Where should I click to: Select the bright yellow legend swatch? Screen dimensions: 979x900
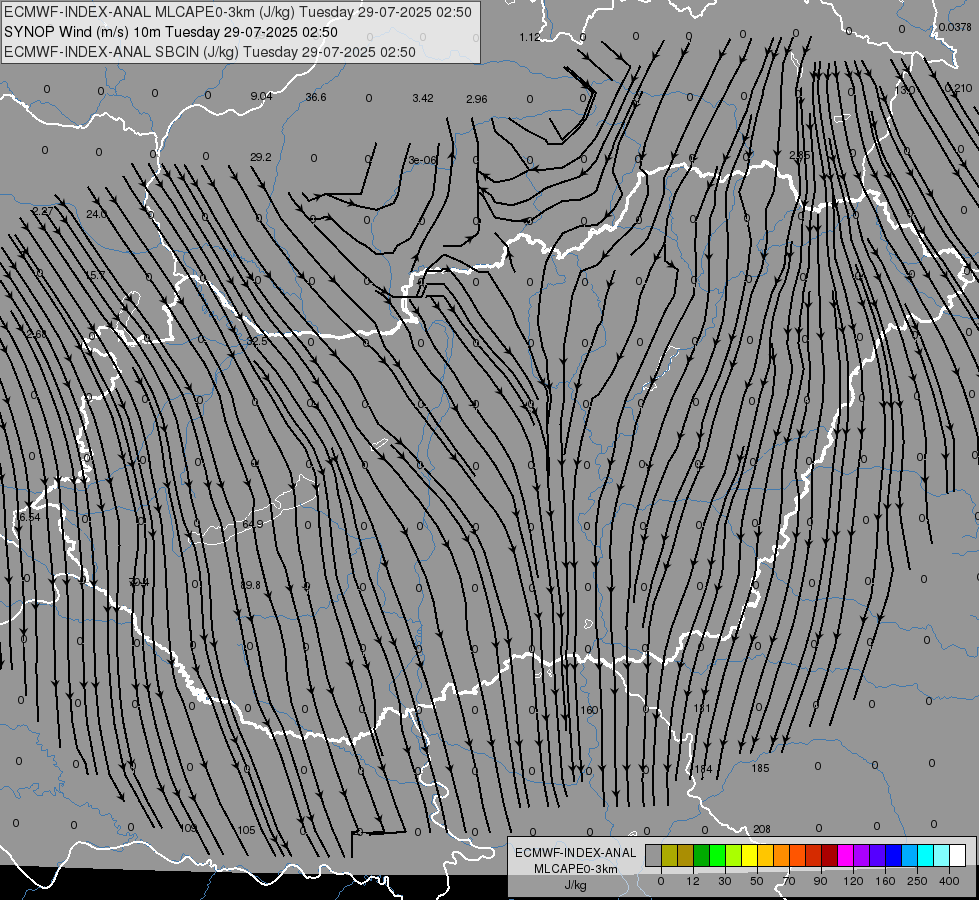[749, 855]
